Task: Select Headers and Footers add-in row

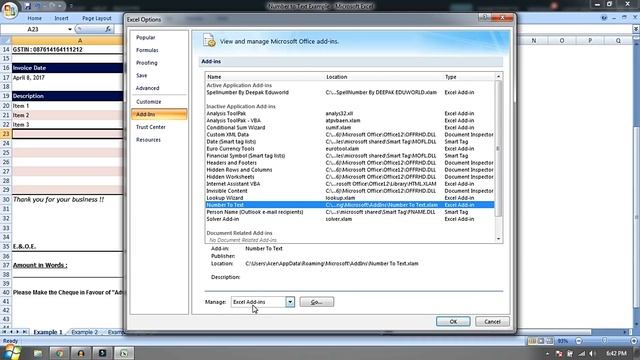Action: (350, 162)
